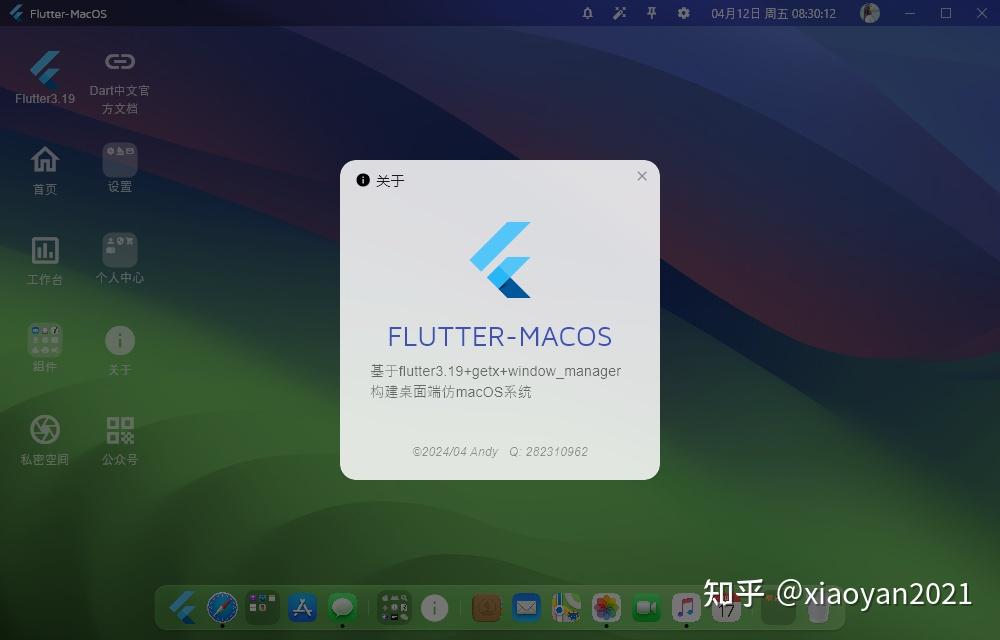Screen dimensions: 1000x640
Task: Open the Calendar showing 17 in dock
Action: (x=725, y=610)
